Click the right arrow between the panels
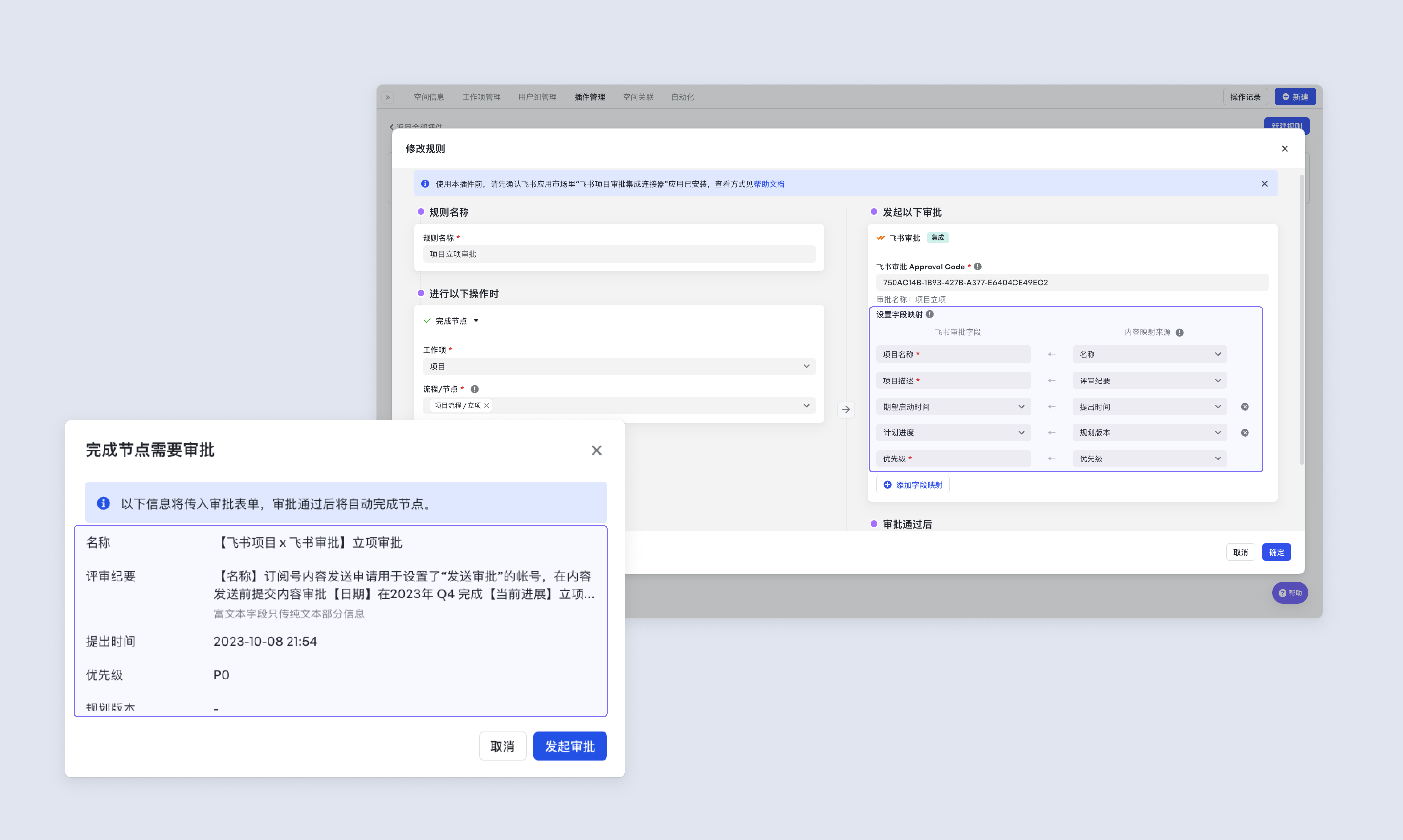 click(846, 409)
